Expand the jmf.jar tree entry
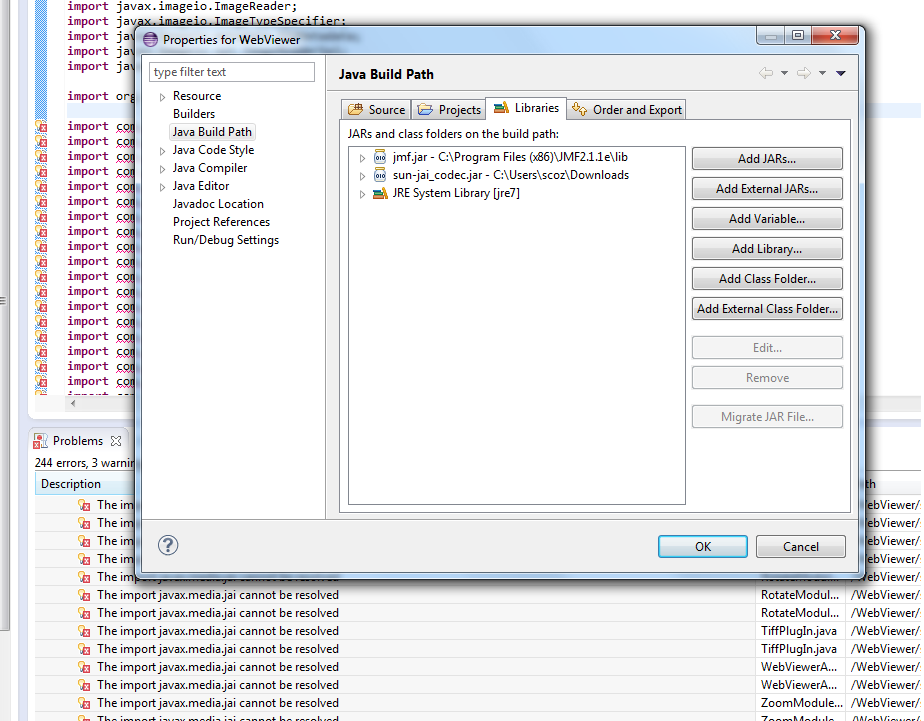The width and height of the screenshot is (924, 721). click(362, 157)
